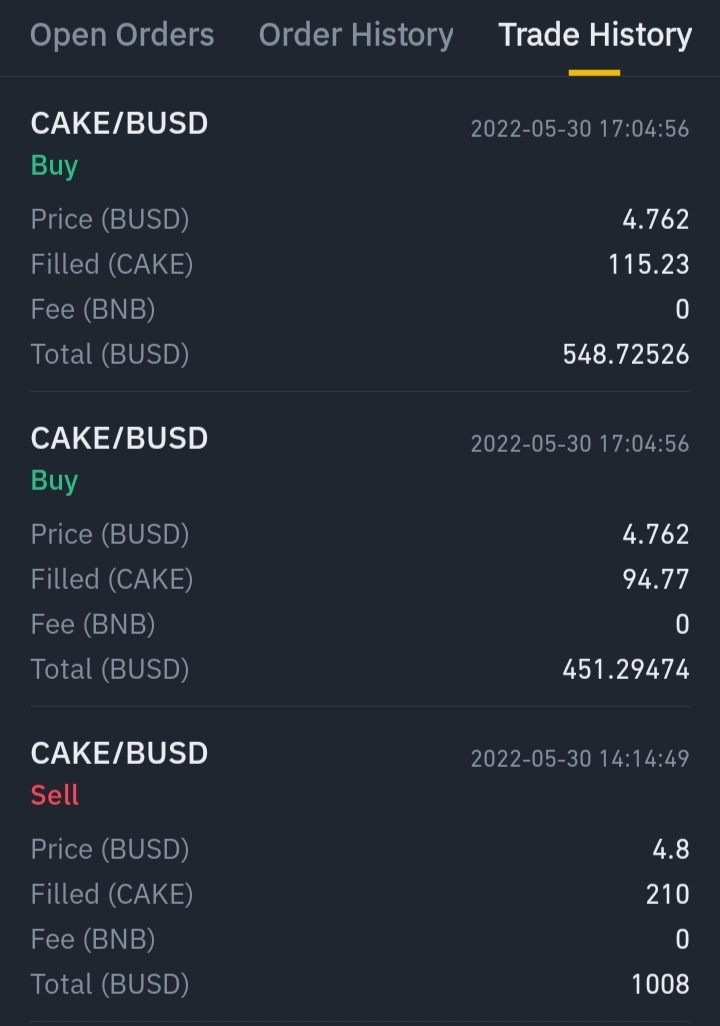Tap the 14:14:49 trade timestamp
Image resolution: width=720 pixels, height=1026 pixels.
644,758
